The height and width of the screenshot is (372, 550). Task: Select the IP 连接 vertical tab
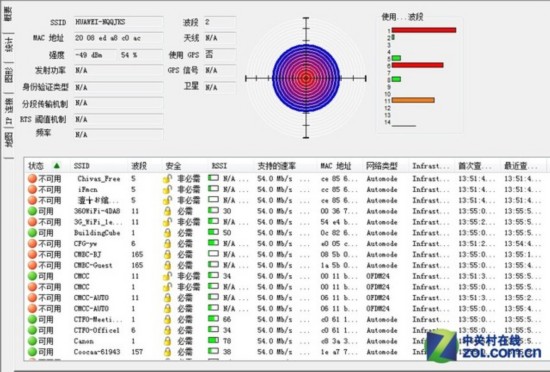tap(8, 109)
